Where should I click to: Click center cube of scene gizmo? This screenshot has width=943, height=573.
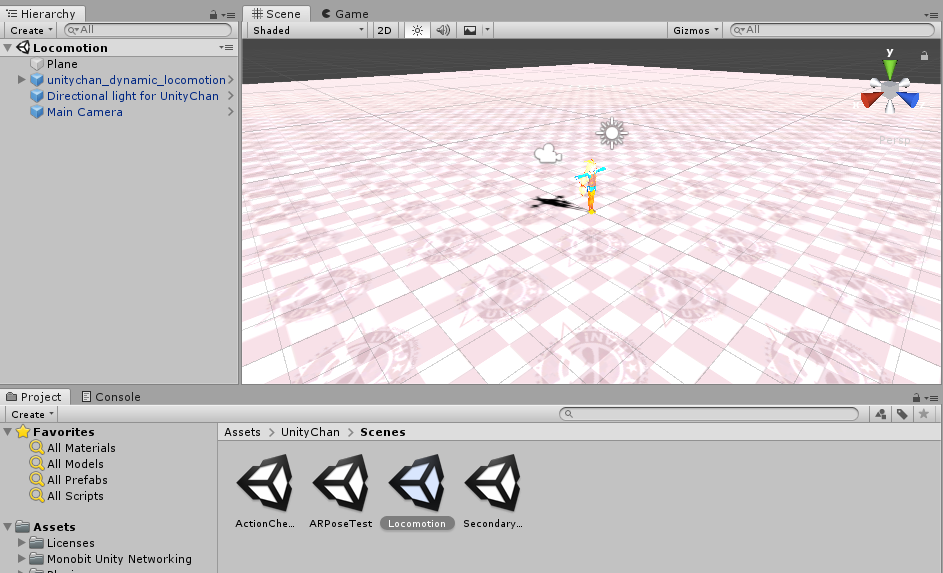click(890, 91)
